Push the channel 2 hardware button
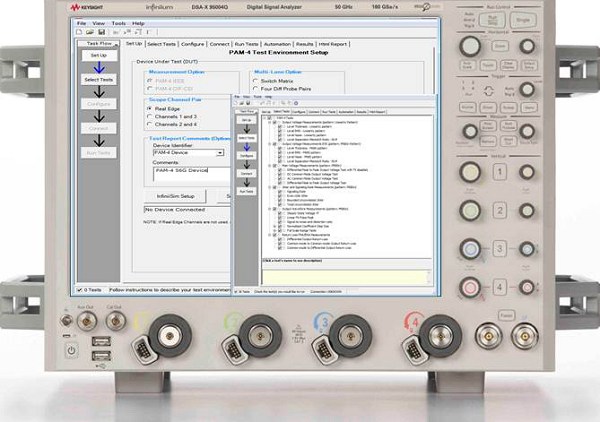The width and height of the screenshot is (600, 422). click(499, 210)
